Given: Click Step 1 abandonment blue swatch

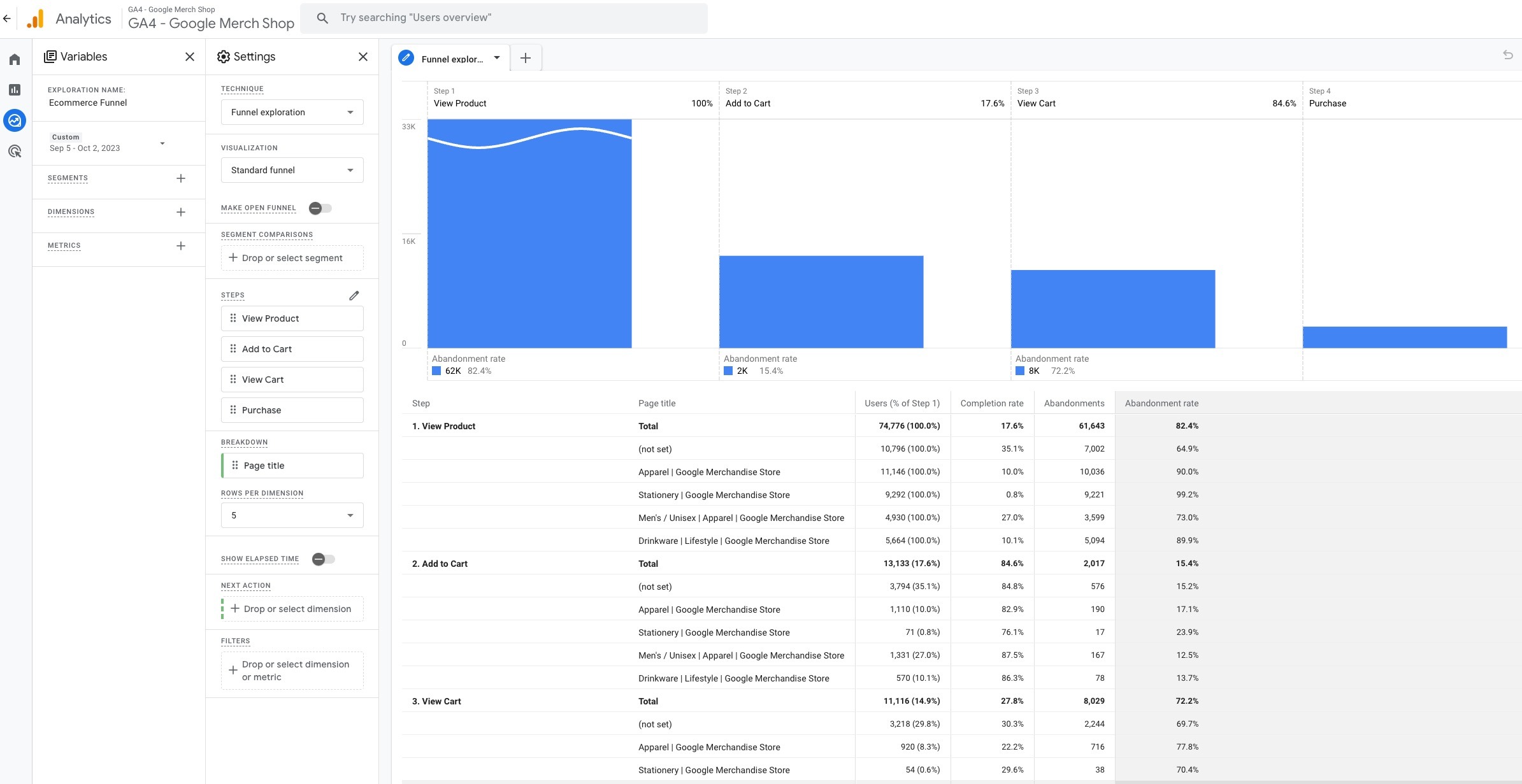Looking at the screenshot, I should tap(436, 371).
